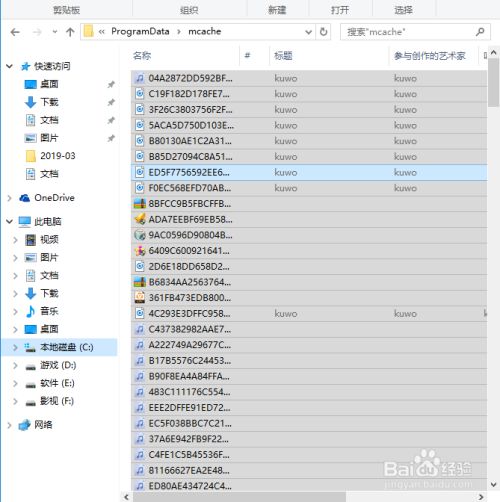500x502 pixels.
Task: Click the vertical scrollbar up arrow
Action: point(494,53)
